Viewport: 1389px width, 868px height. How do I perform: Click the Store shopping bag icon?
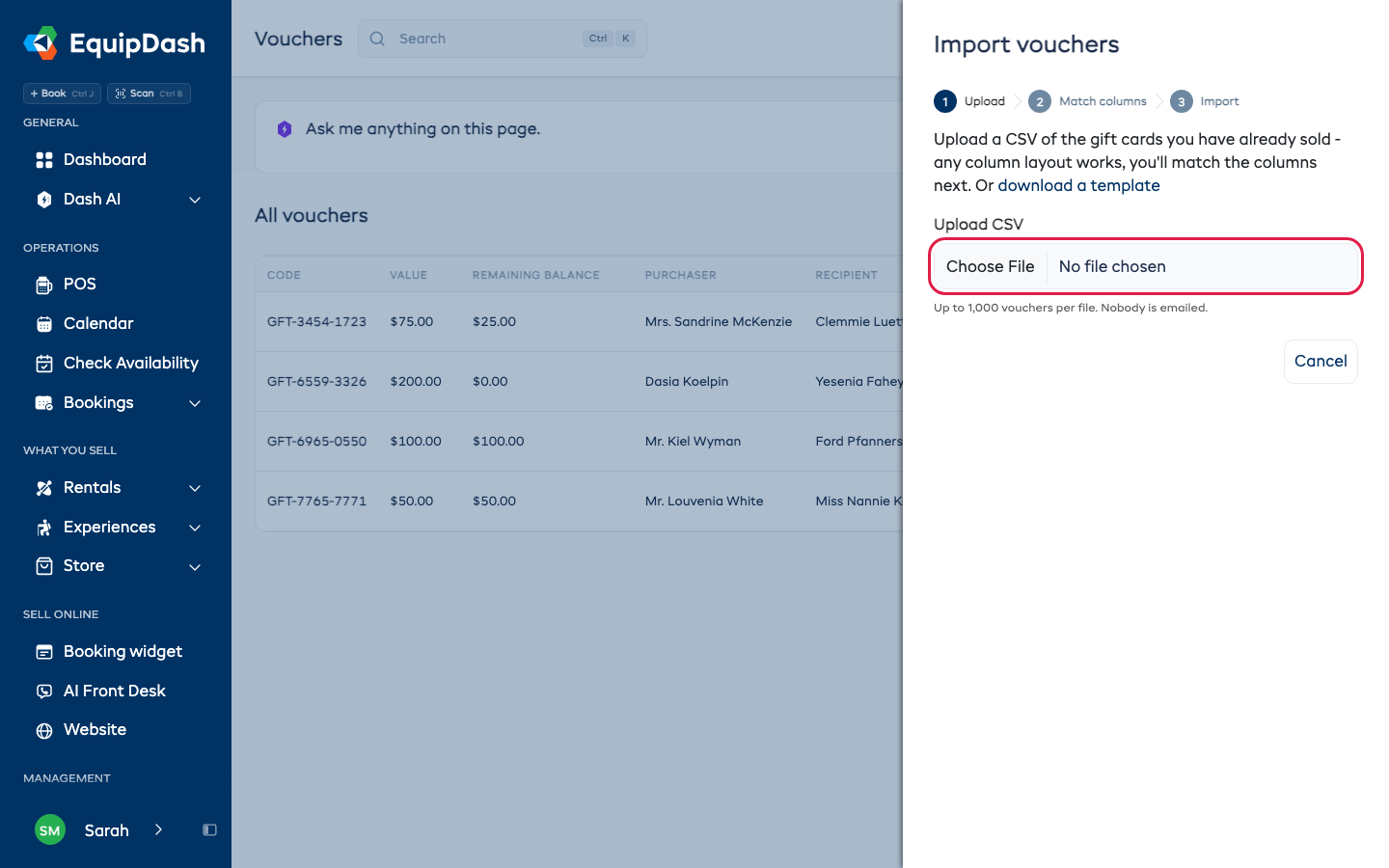[x=44, y=566]
